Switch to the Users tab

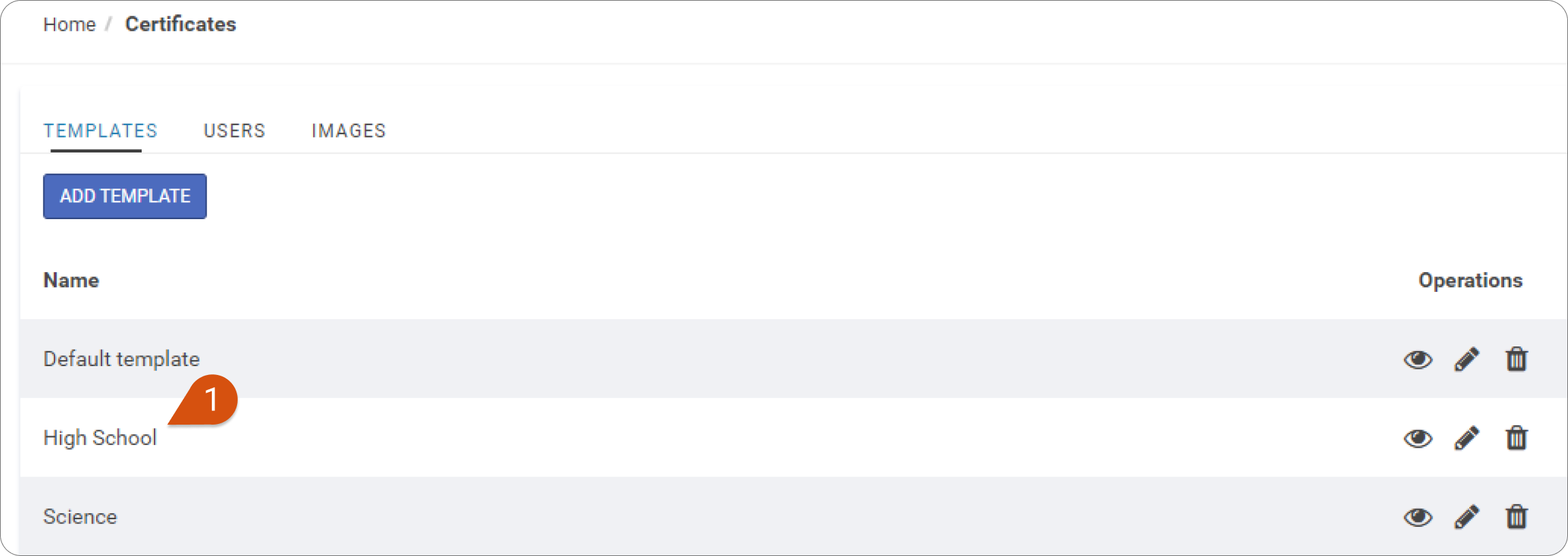tap(234, 131)
